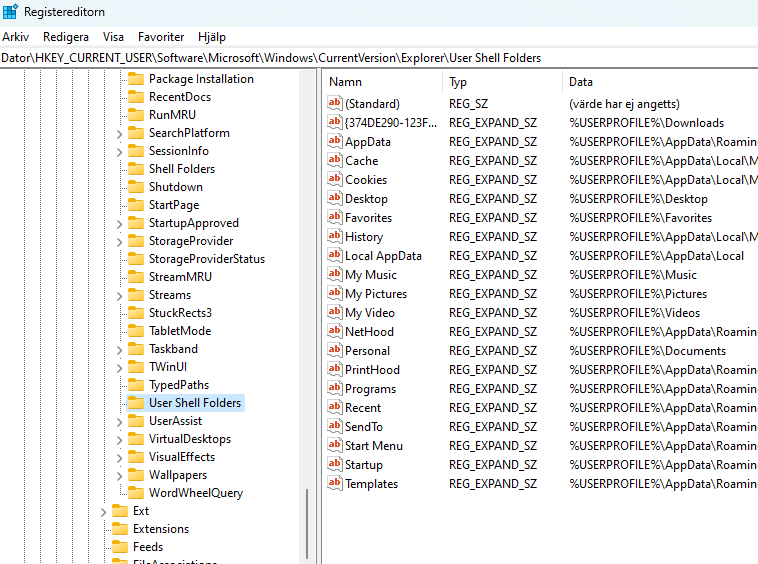Select the StartPage folder icon

pos(136,205)
